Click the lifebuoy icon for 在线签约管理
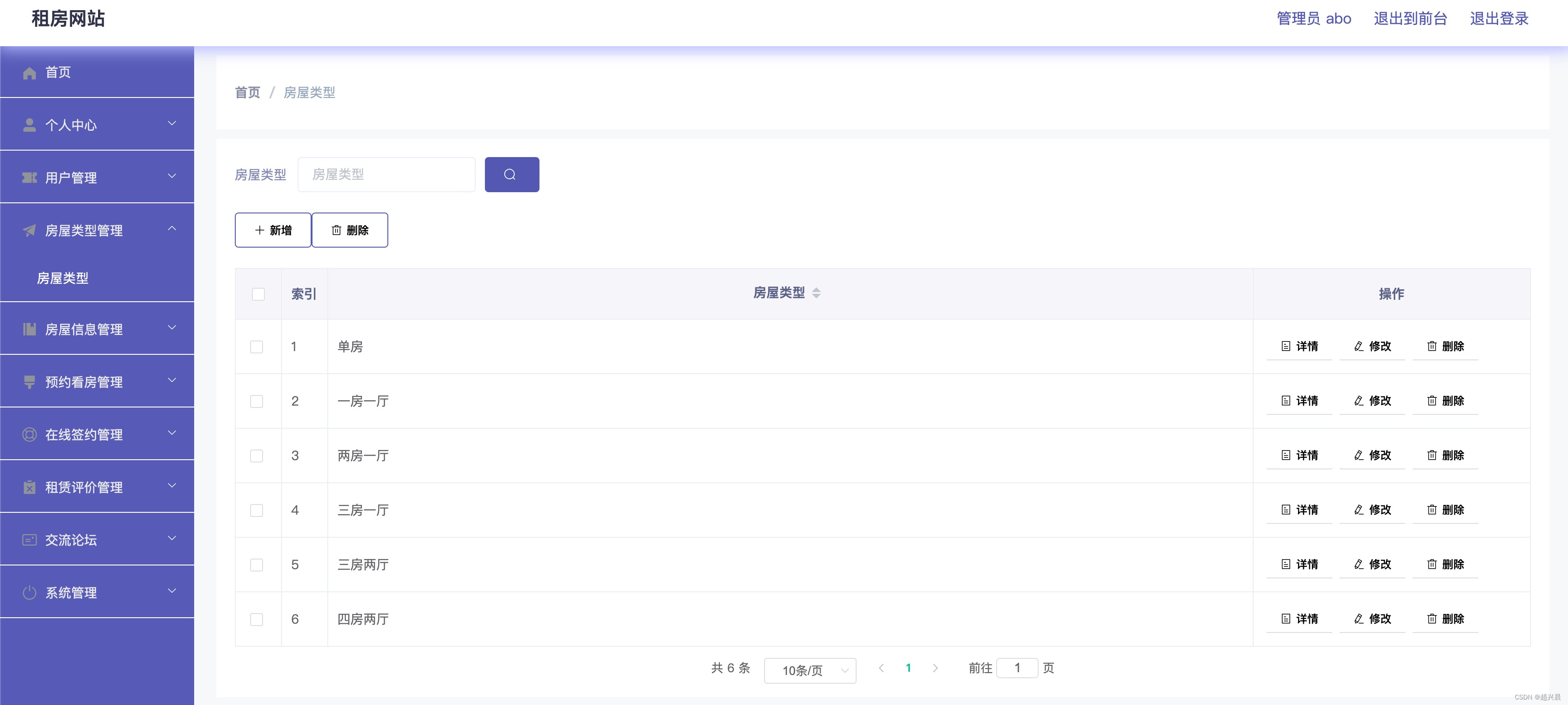This screenshot has width=1568, height=705. point(29,434)
